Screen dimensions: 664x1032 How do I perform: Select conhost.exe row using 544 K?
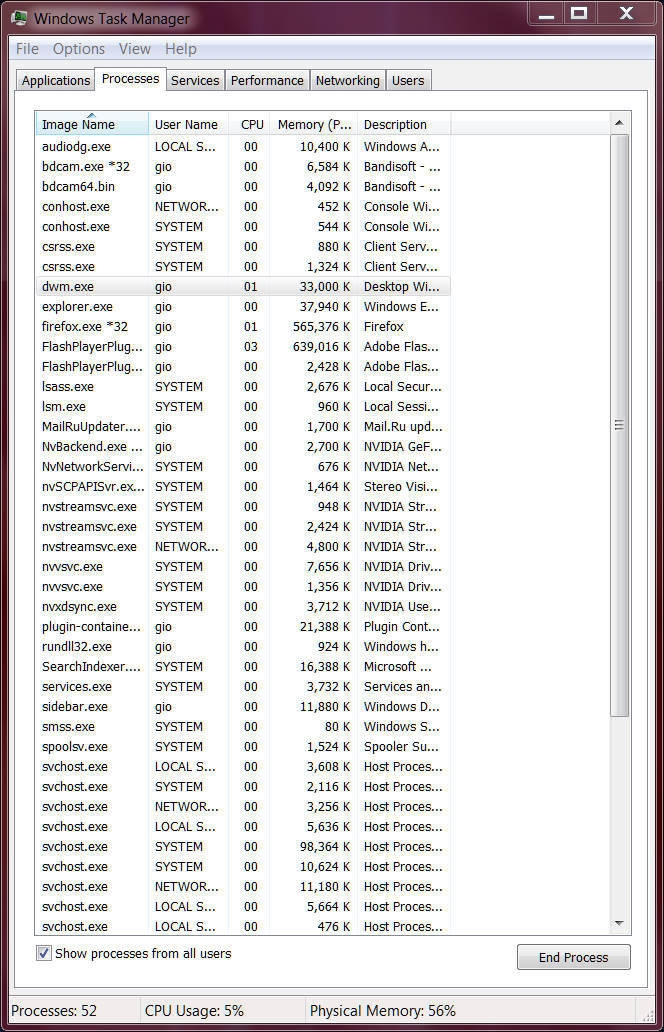(243, 226)
